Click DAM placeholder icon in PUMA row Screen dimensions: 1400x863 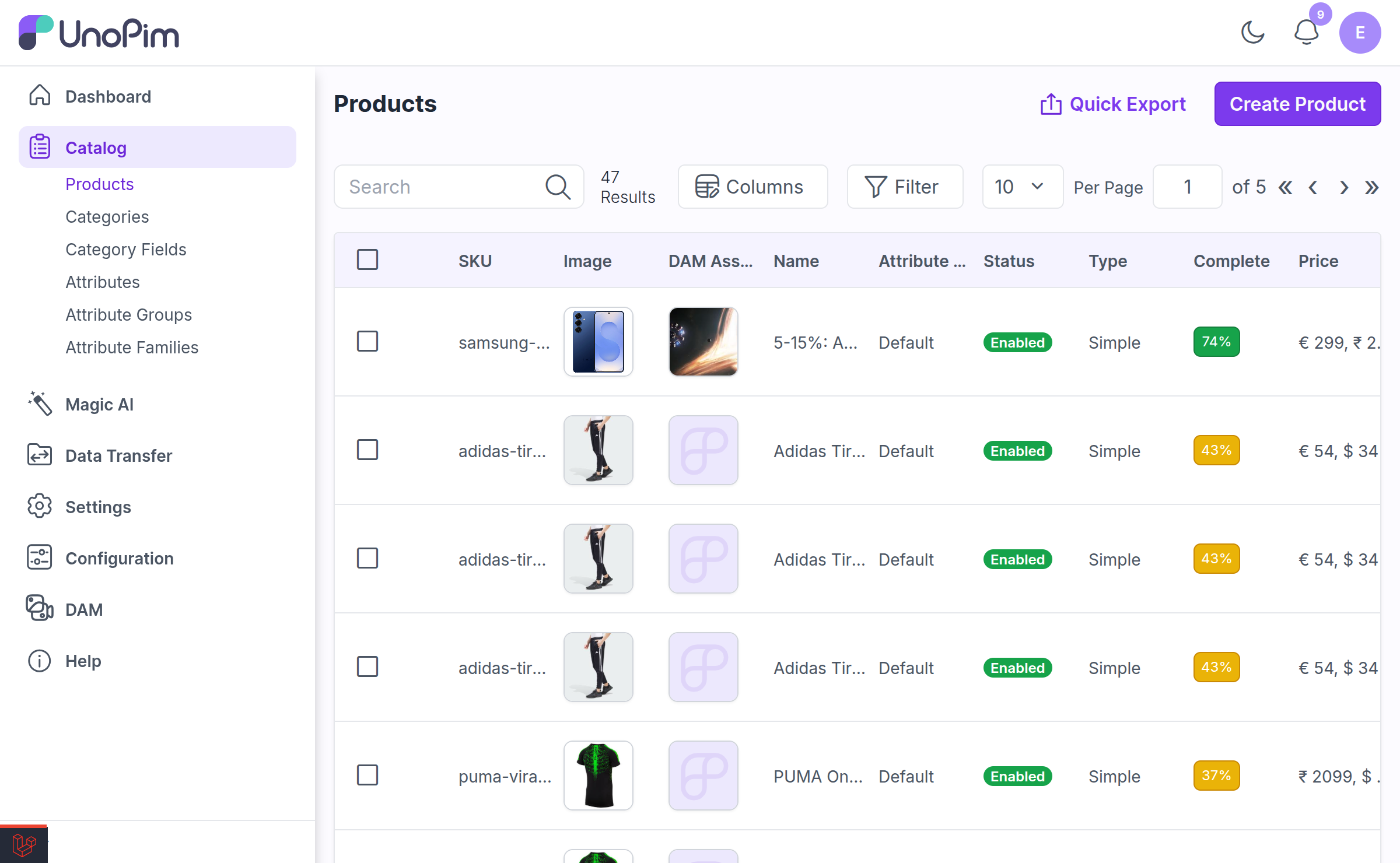tap(703, 776)
